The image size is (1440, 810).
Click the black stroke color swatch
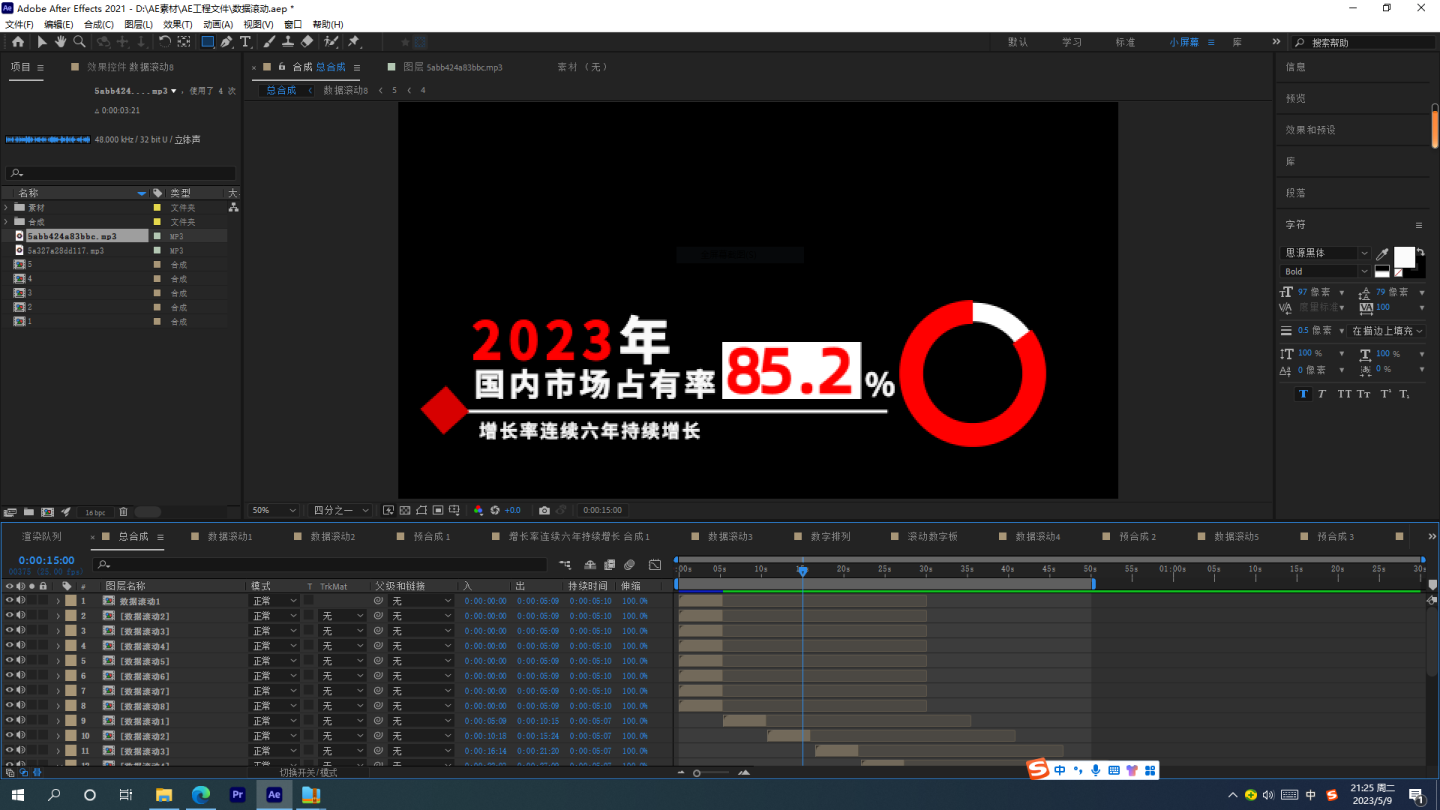(1417, 267)
